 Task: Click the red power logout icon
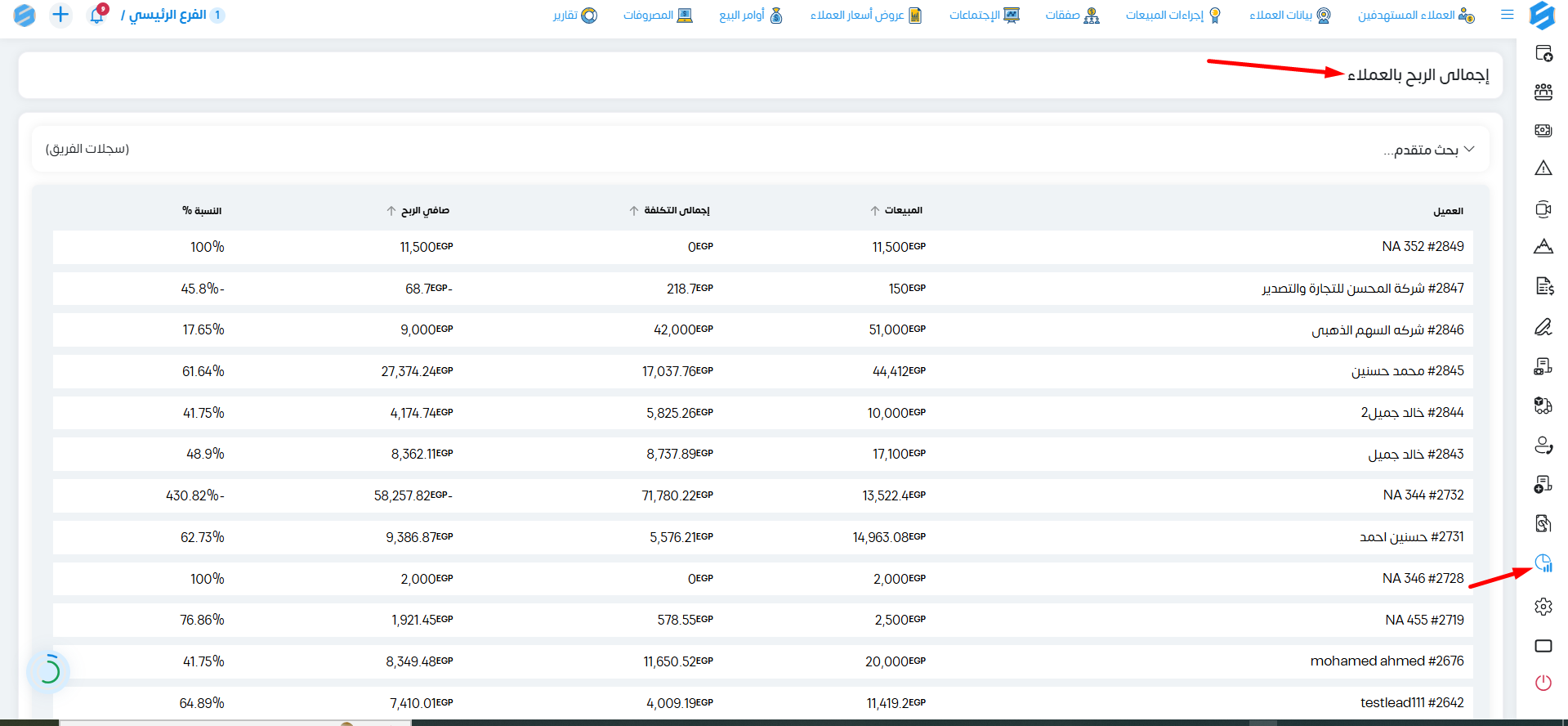pyautogui.click(x=1543, y=683)
